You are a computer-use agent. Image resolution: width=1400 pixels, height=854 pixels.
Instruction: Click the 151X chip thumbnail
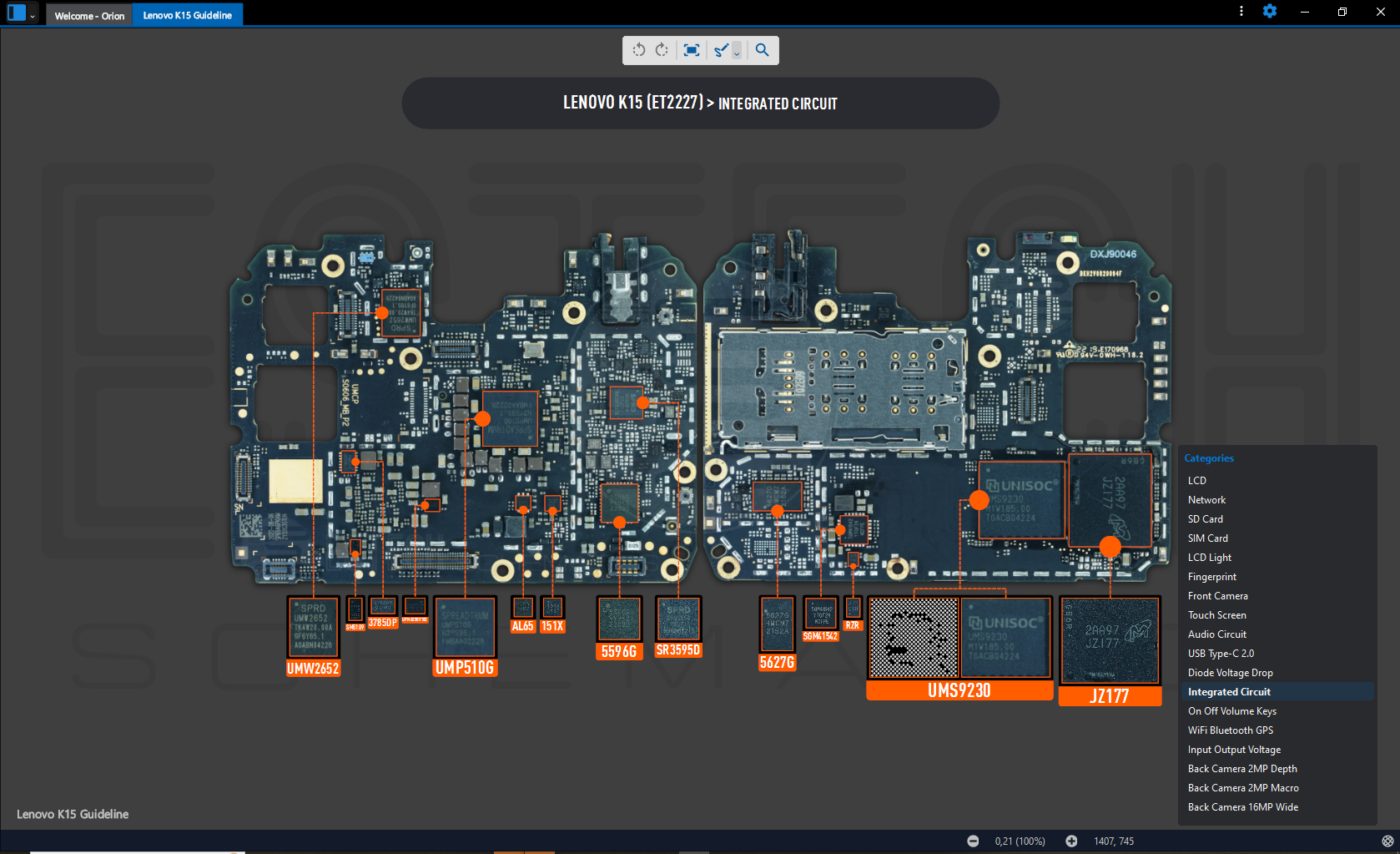(552, 608)
